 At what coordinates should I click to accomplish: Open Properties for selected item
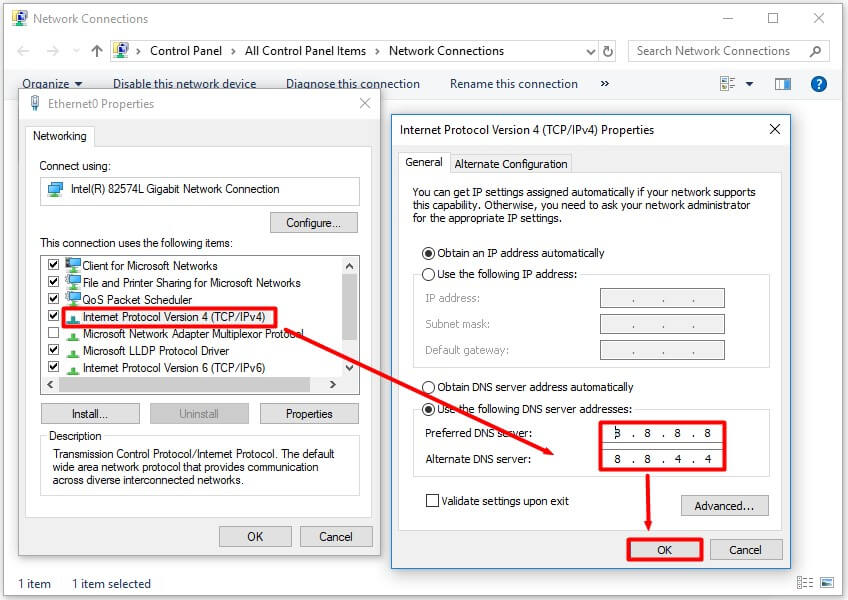[309, 414]
